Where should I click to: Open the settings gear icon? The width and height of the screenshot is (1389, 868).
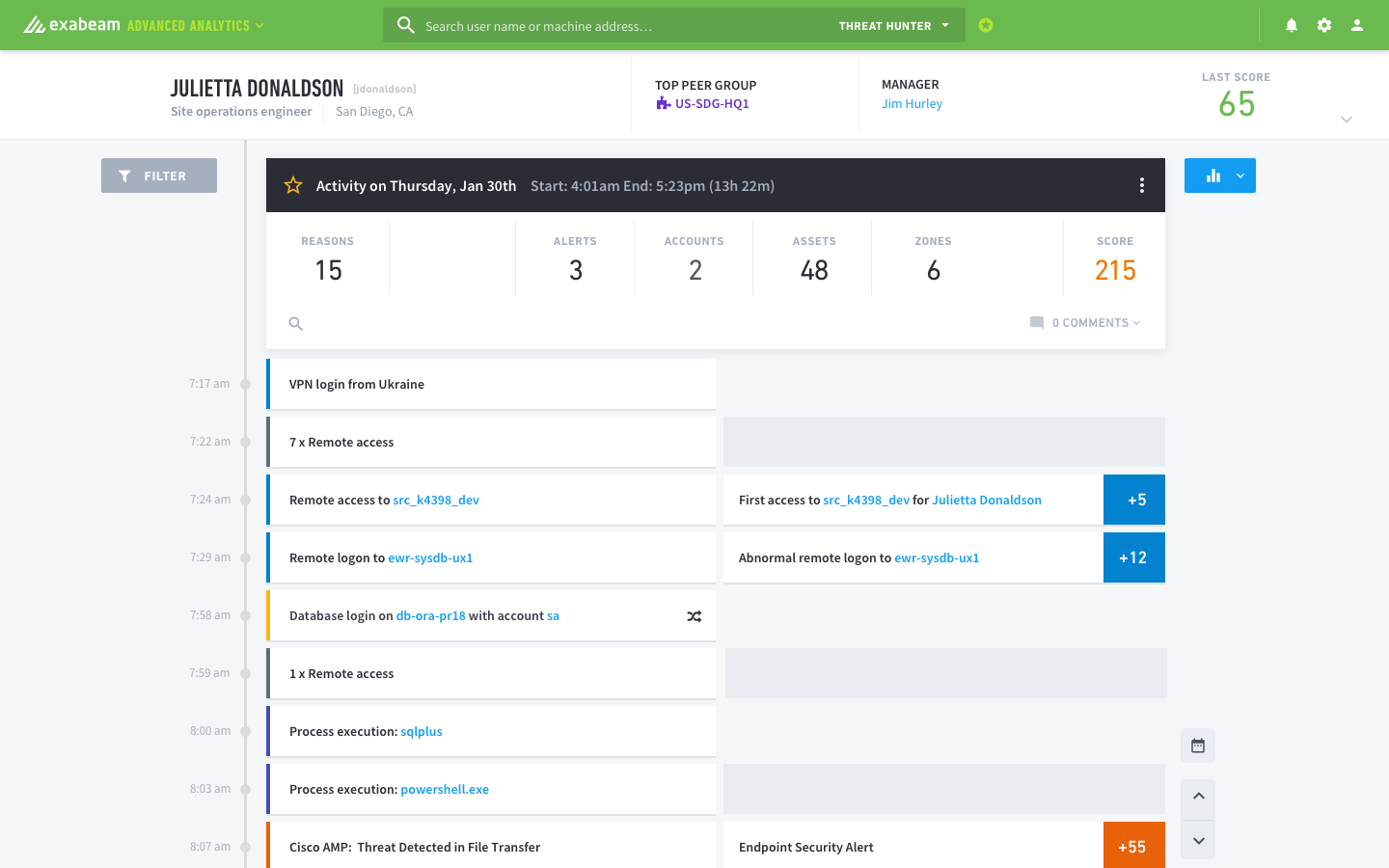point(1323,25)
